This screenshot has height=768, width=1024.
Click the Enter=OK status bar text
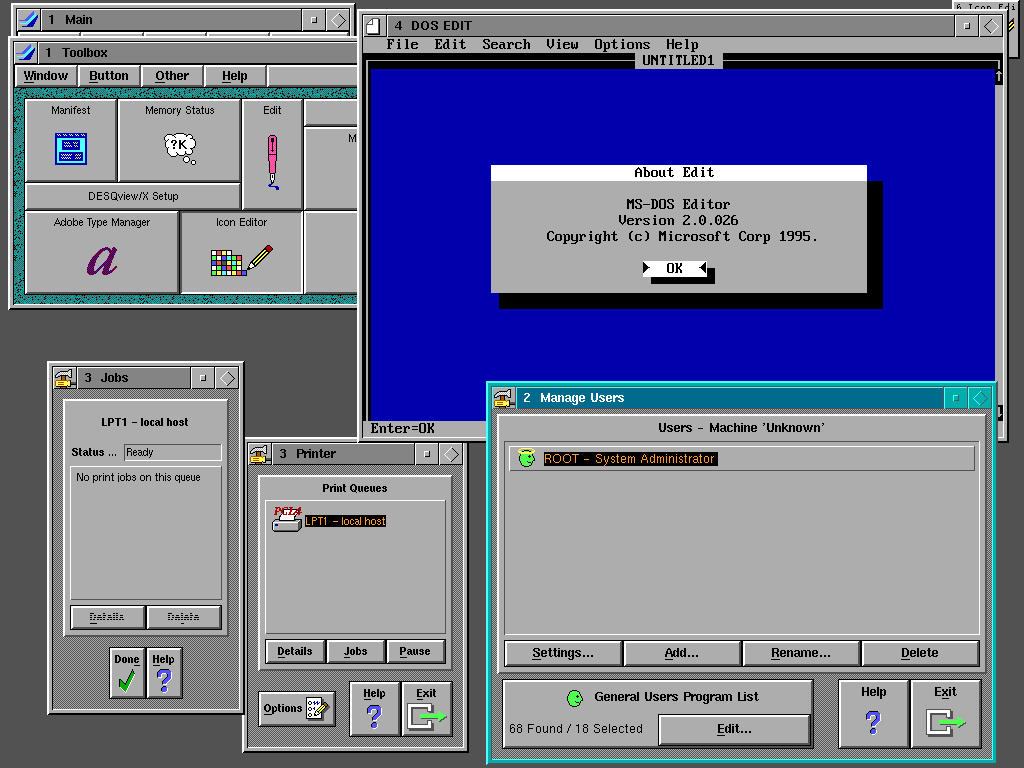403,428
